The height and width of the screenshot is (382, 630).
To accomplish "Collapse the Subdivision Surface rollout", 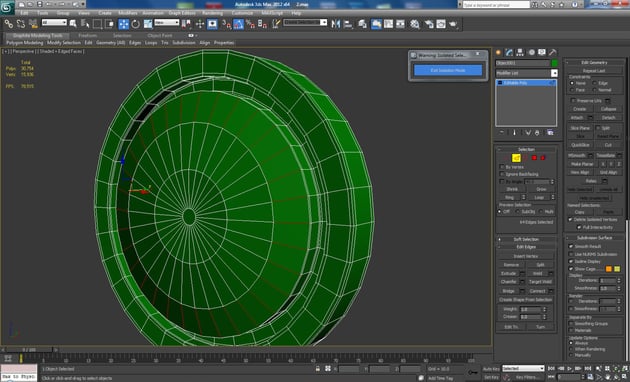I will click(594, 237).
